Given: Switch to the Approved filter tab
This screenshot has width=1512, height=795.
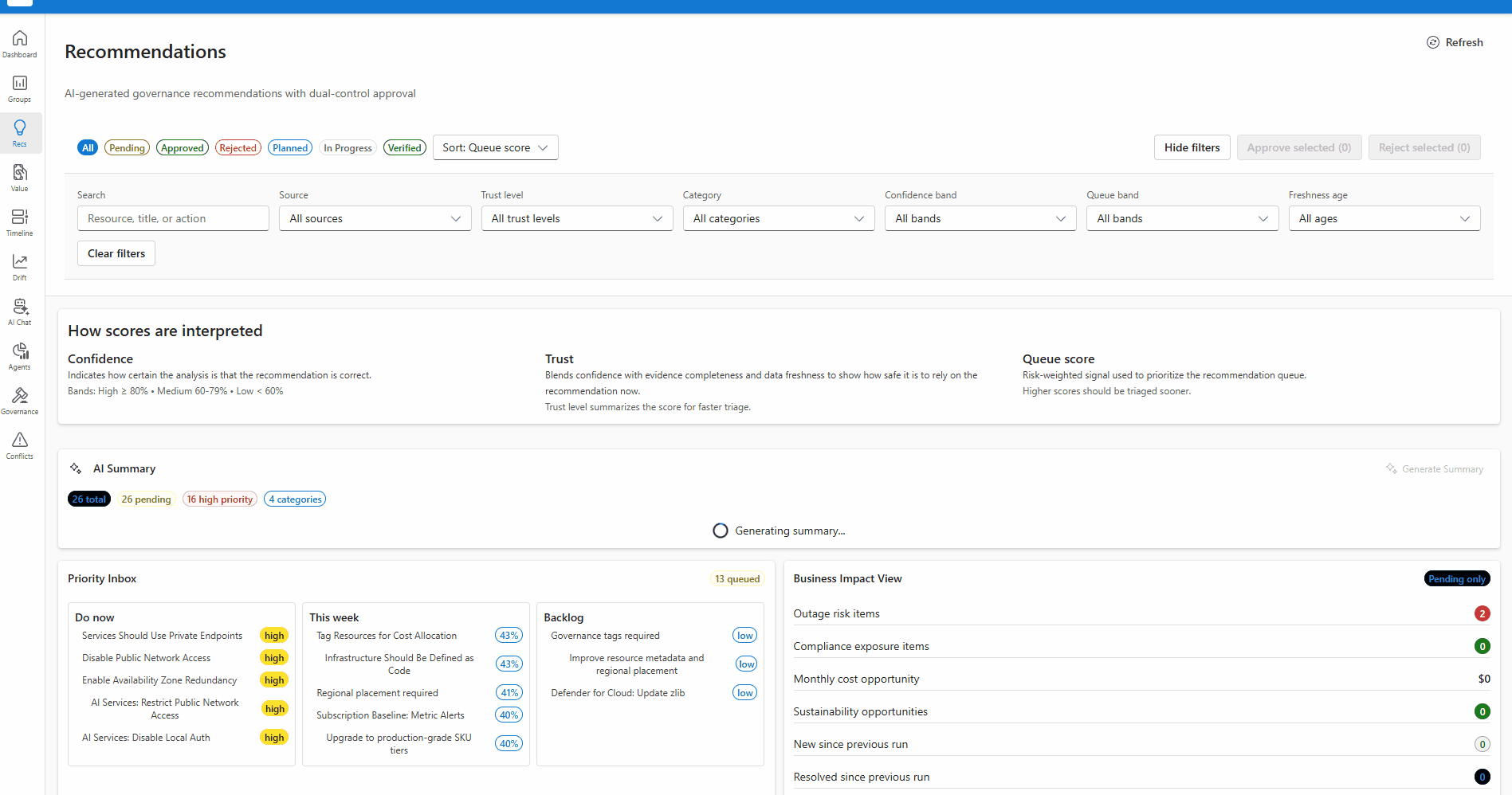Looking at the screenshot, I should (x=182, y=147).
